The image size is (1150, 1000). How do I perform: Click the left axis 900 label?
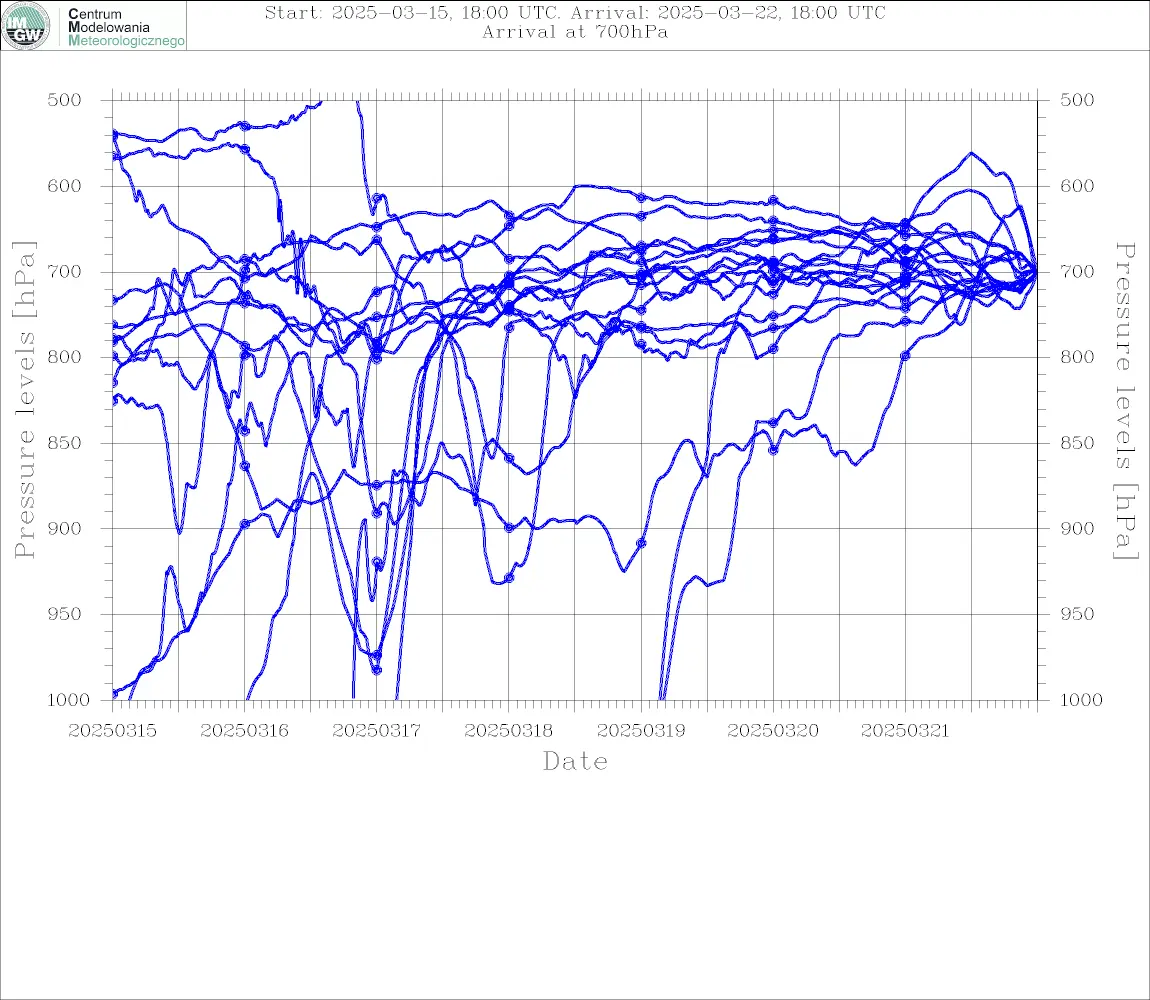64,528
